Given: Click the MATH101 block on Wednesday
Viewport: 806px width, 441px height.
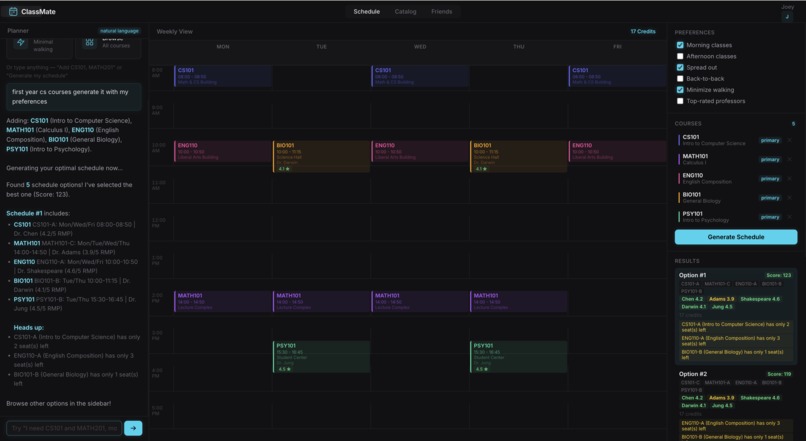Looking at the screenshot, I should [x=420, y=301].
